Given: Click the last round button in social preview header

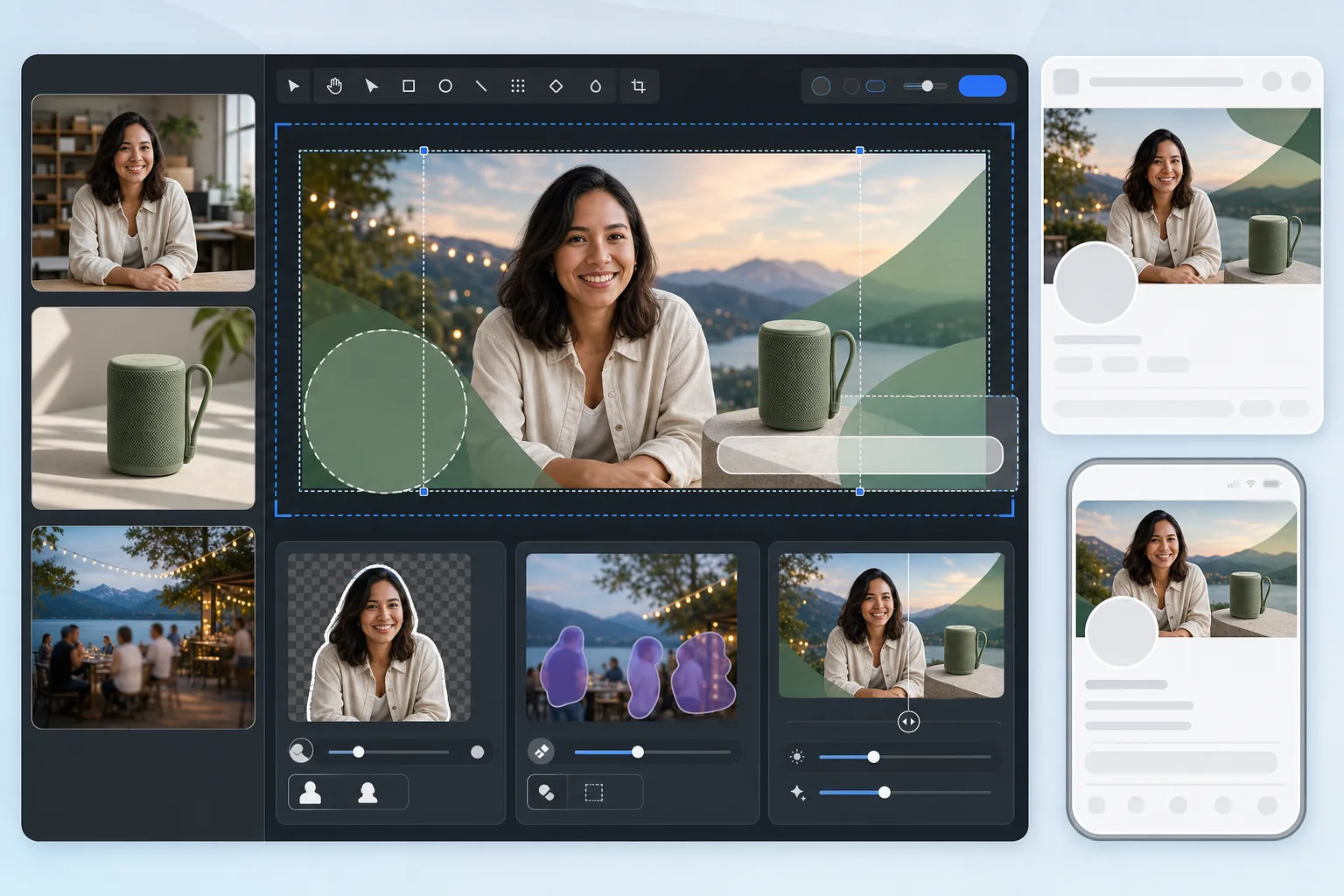Looking at the screenshot, I should tap(1301, 81).
